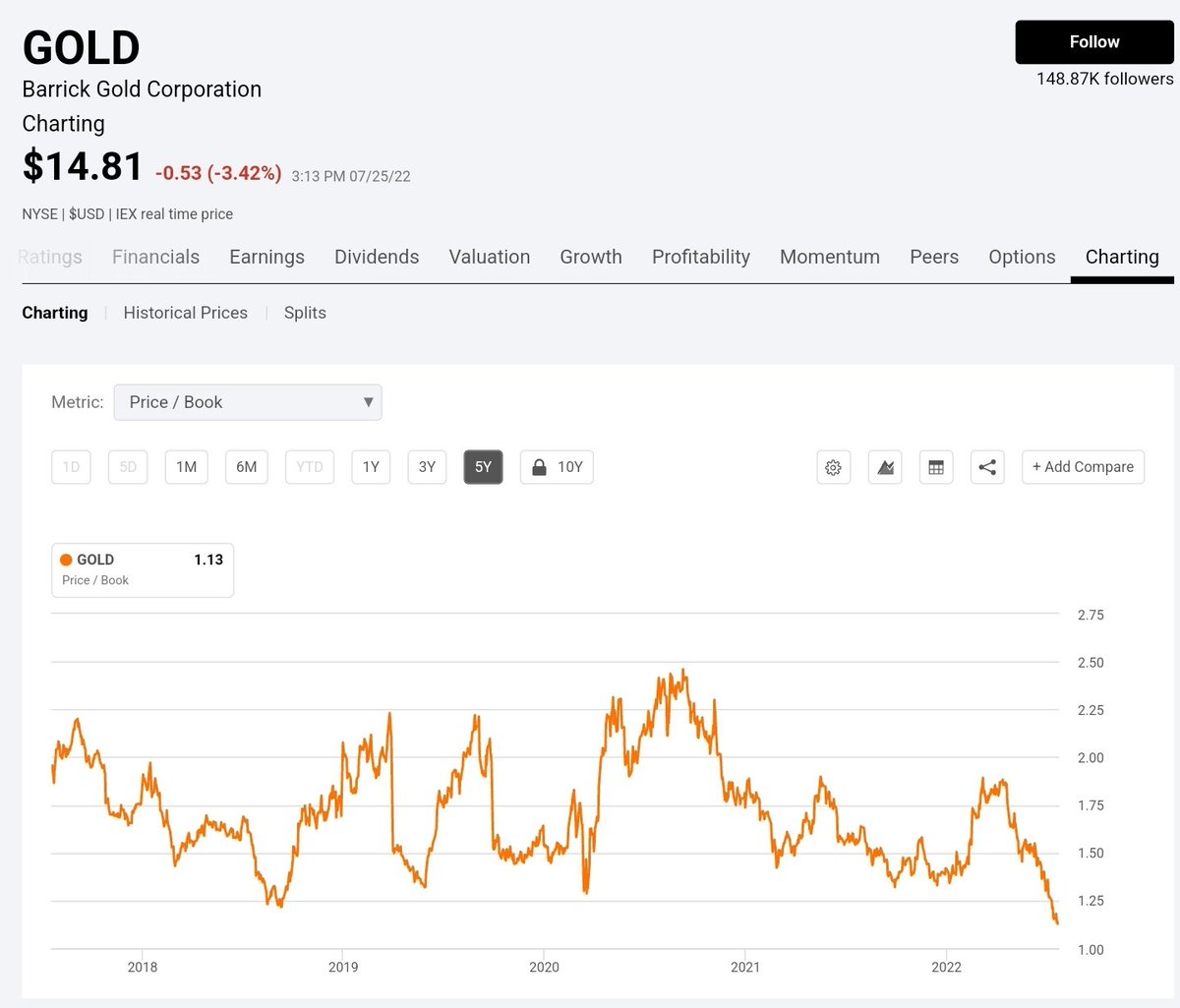Image resolution: width=1180 pixels, height=1008 pixels.
Task: Open the Dividends tab
Action: [x=377, y=257]
